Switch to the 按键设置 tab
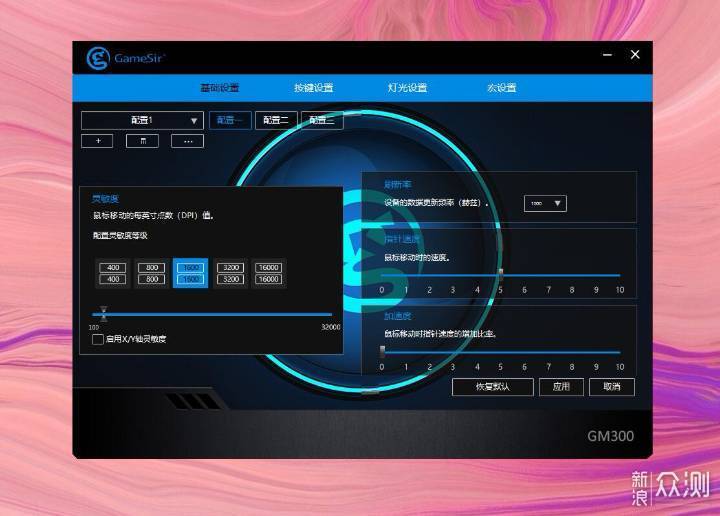Image resolution: width=720 pixels, height=516 pixels. [x=314, y=88]
